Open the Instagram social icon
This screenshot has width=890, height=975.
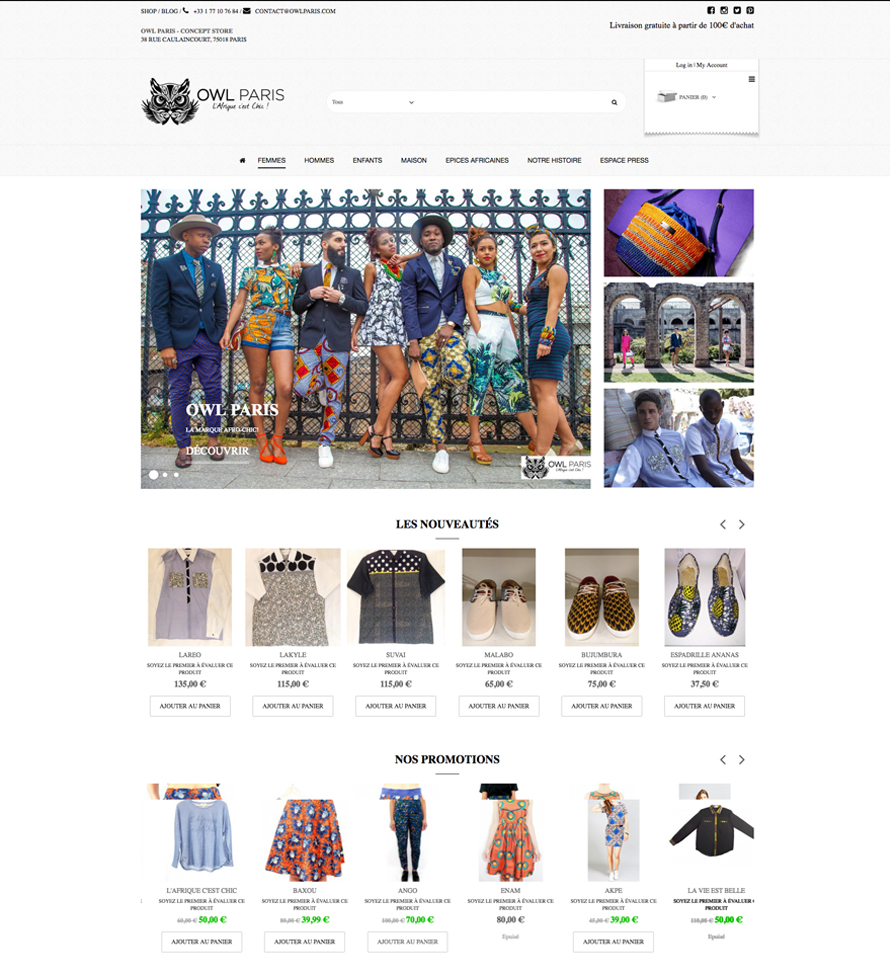click(724, 10)
